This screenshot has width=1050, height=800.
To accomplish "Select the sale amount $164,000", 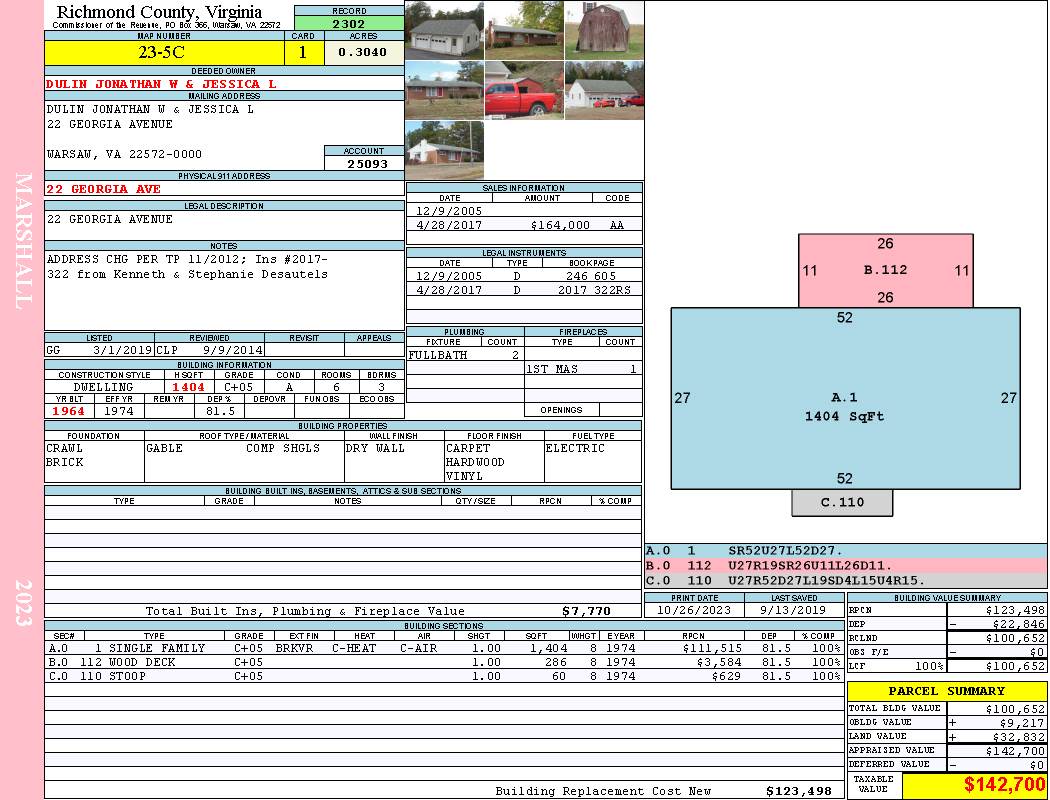I will [560, 225].
